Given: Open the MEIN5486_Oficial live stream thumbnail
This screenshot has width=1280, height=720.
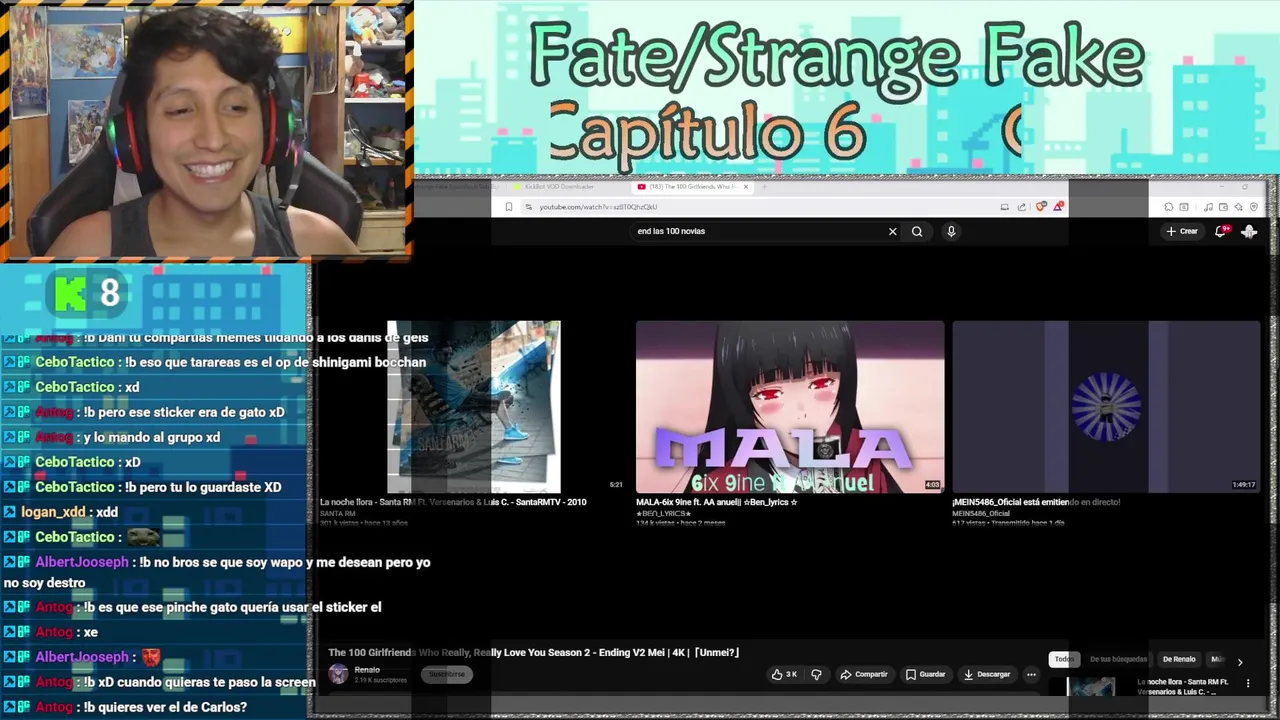Looking at the screenshot, I should point(1106,407).
